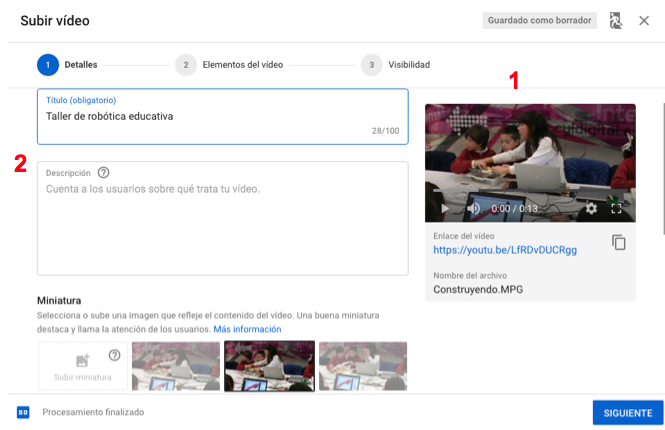Screen dimensions: 665x430
Task: Open help for Subir miniatura
Action: coord(115,355)
